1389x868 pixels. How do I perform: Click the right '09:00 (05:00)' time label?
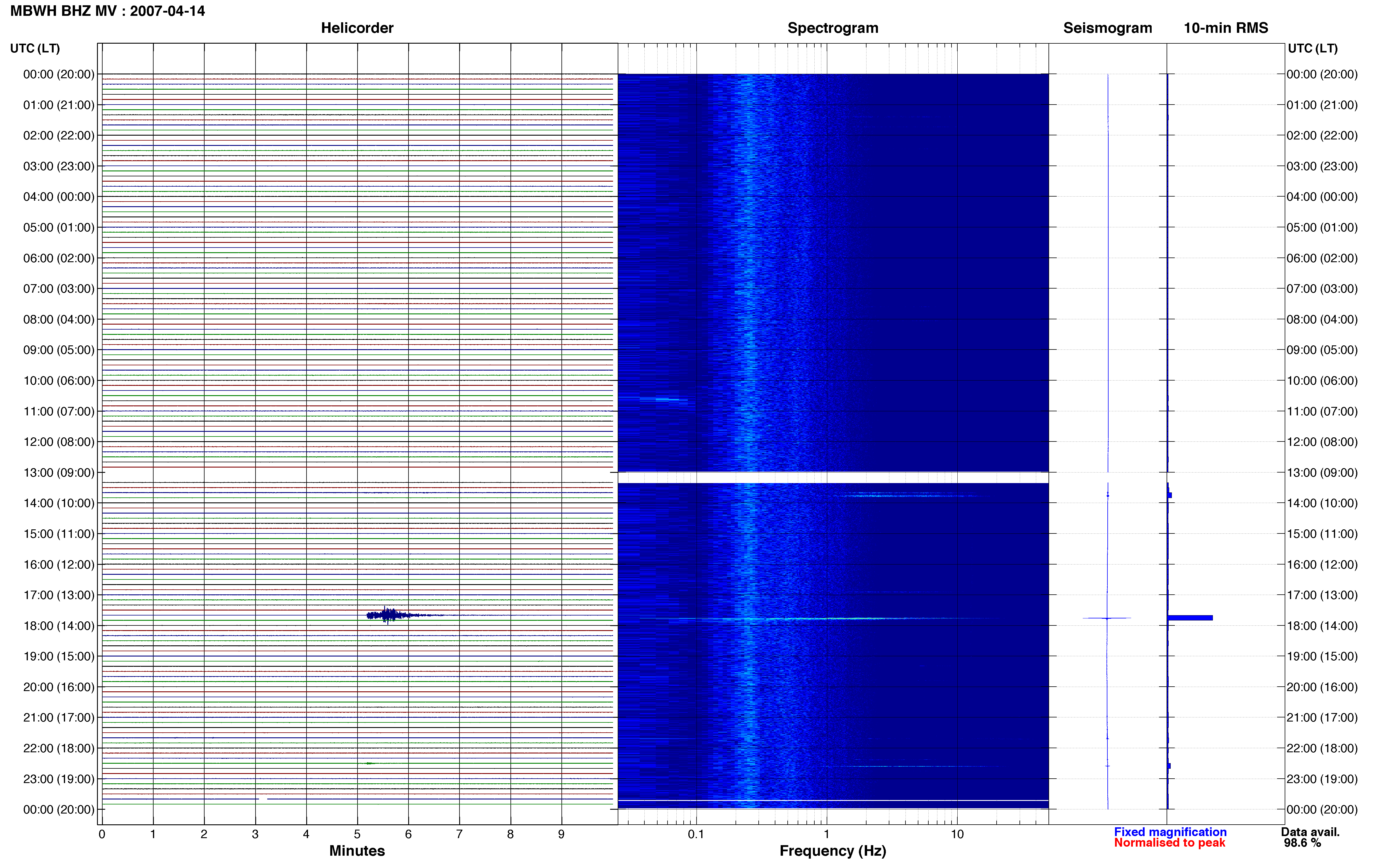click(1322, 349)
